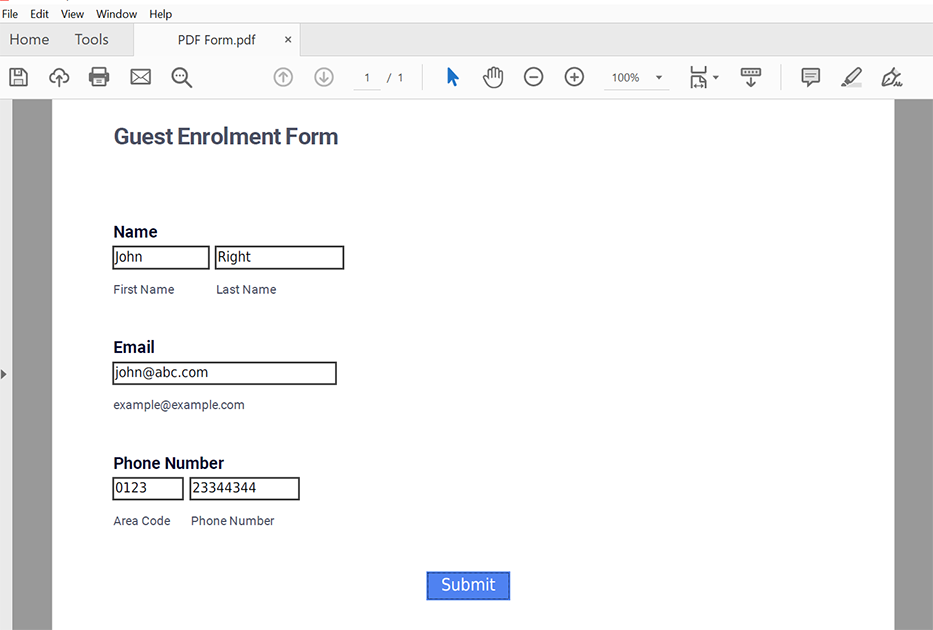
Task: Click the scrolling mode keyboard-arrow icon
Action: pos(751,77)
